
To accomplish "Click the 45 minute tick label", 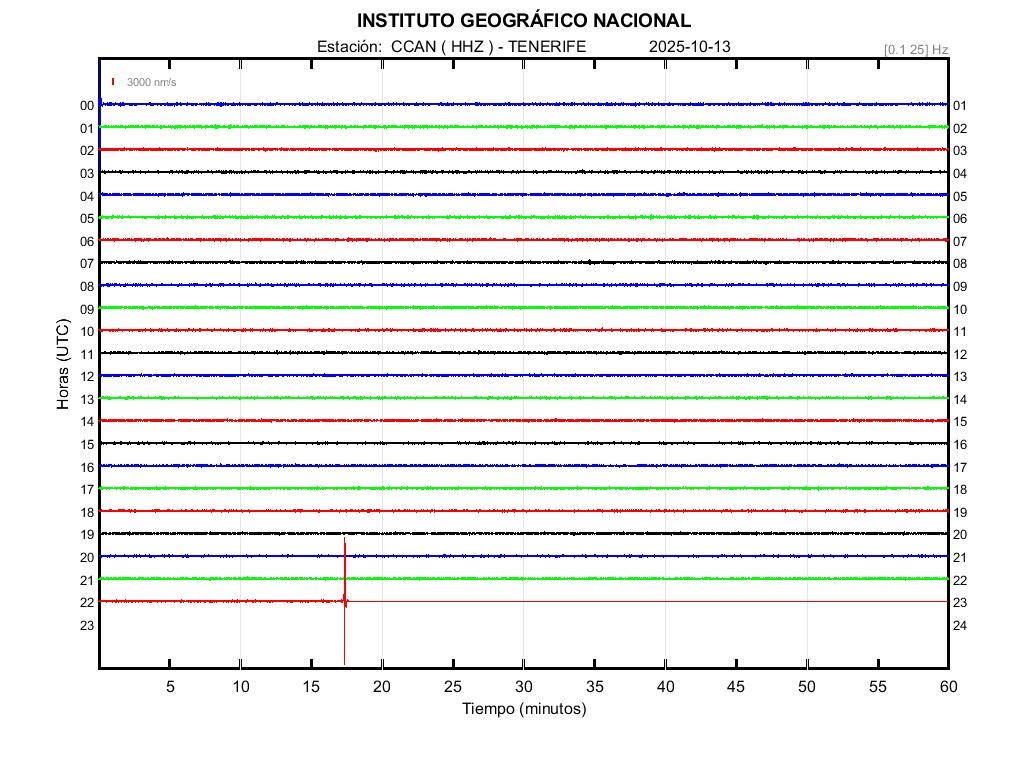I will pos(735,686).
